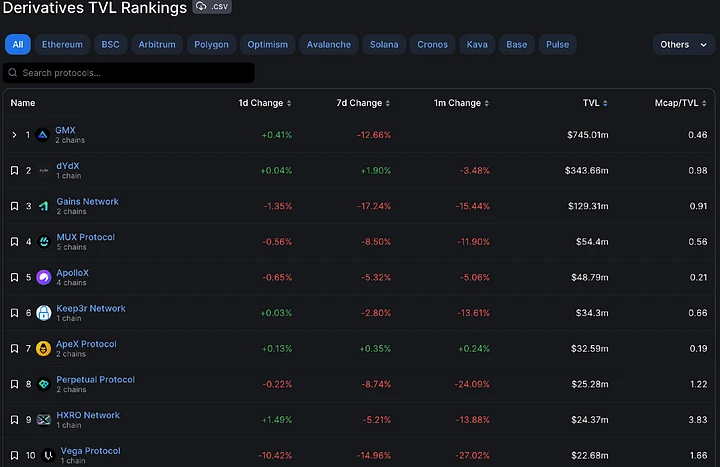Select the Arbitrum chain tab
The image size is (720, 467).
click(x=157, y=45)
